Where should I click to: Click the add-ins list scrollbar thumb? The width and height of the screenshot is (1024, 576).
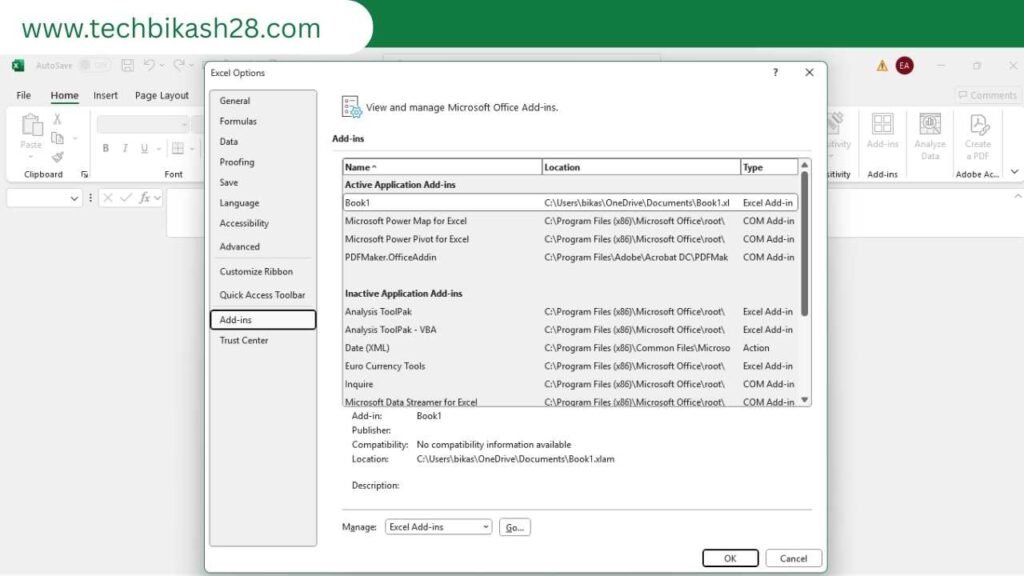805,244
